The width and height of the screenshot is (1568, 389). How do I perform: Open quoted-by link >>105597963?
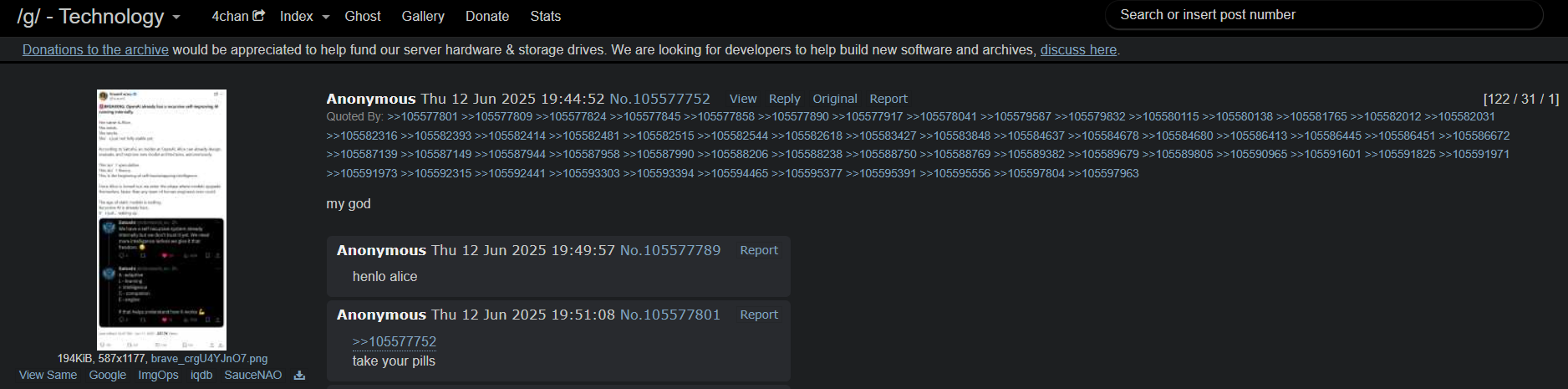pyautogui.click(x=1103, y=173)
